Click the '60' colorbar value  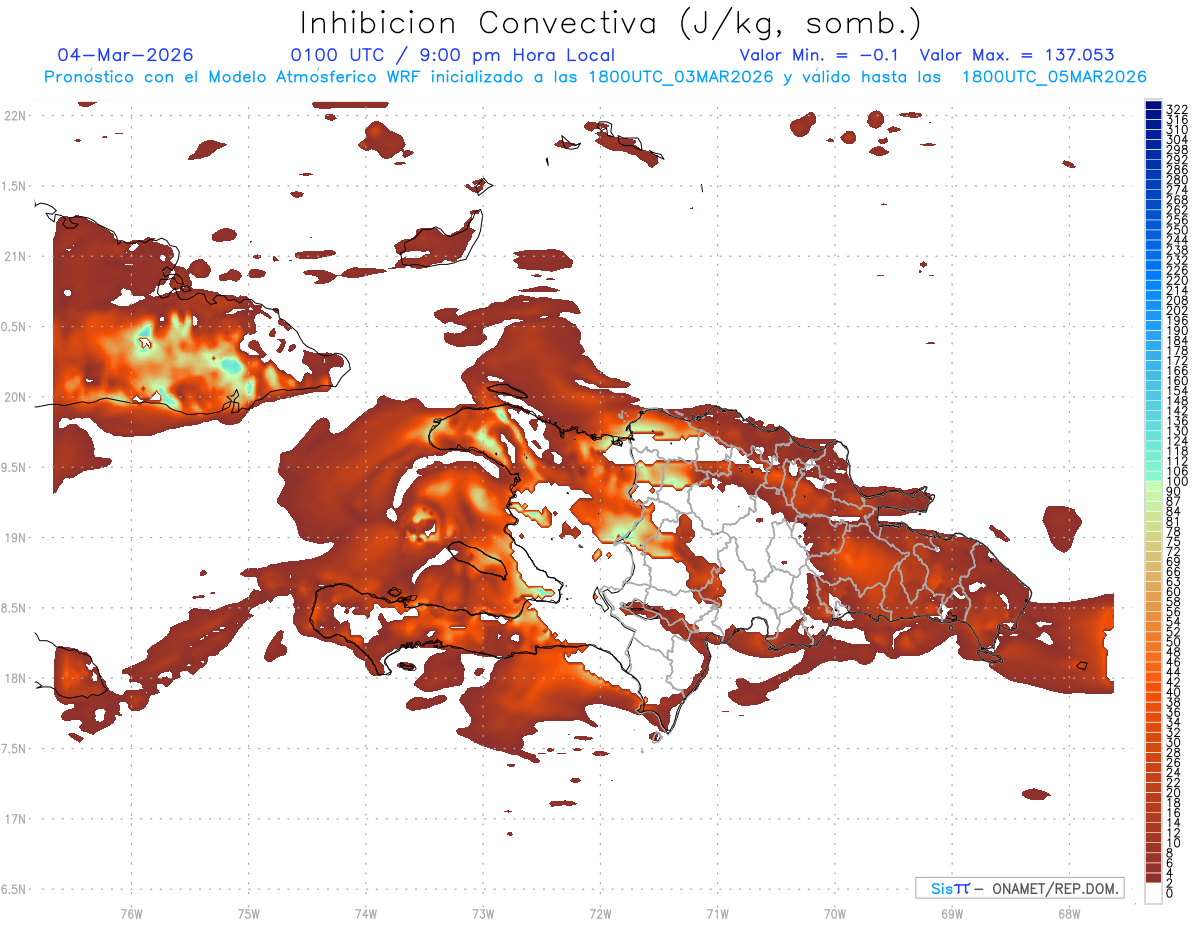tap(1173, 591)
